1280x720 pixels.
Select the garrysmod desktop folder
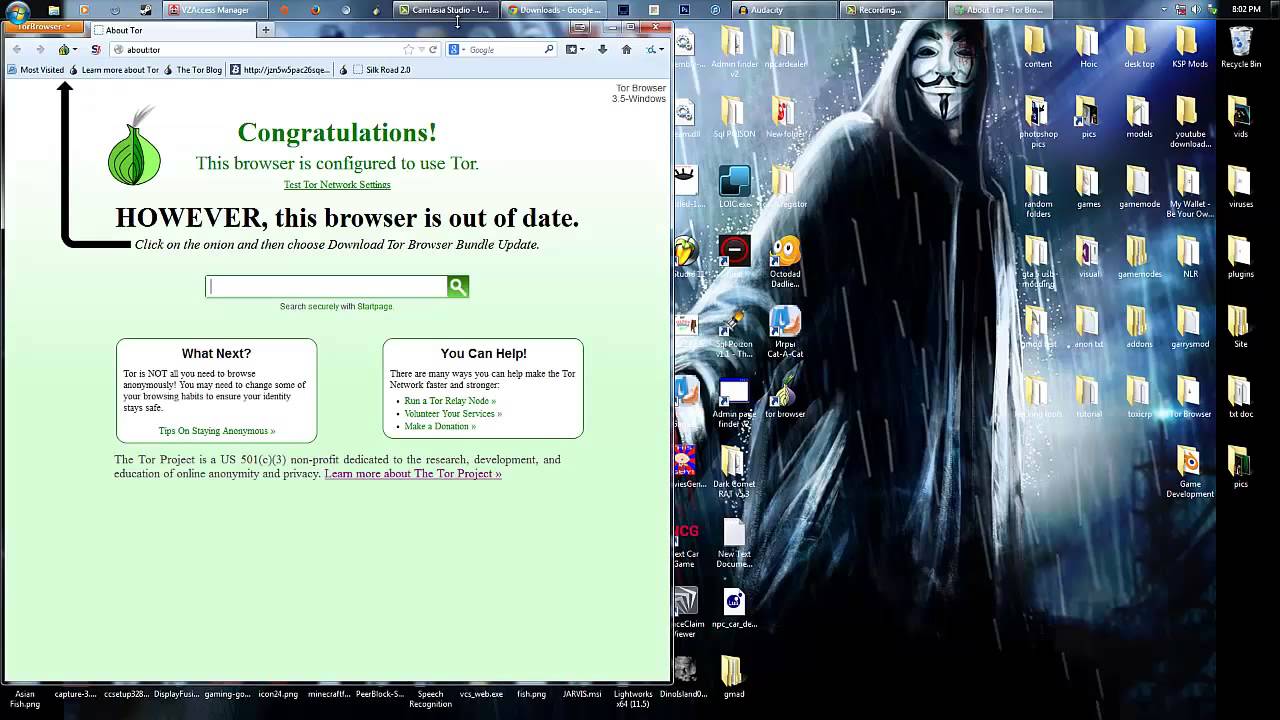(1189, 327)
